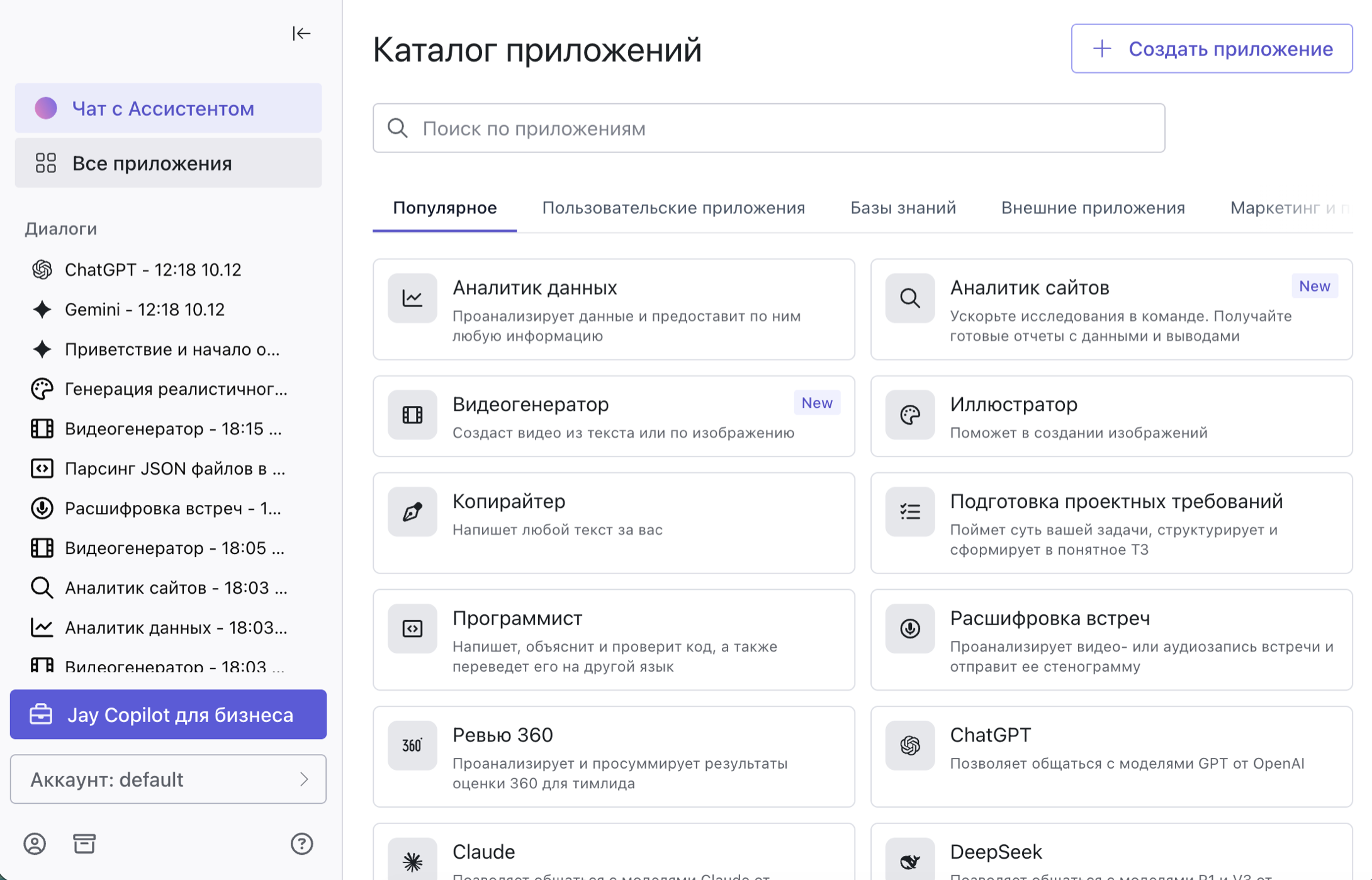Open the user profile icon
The image size is (1372, 880).
point(35,843)
